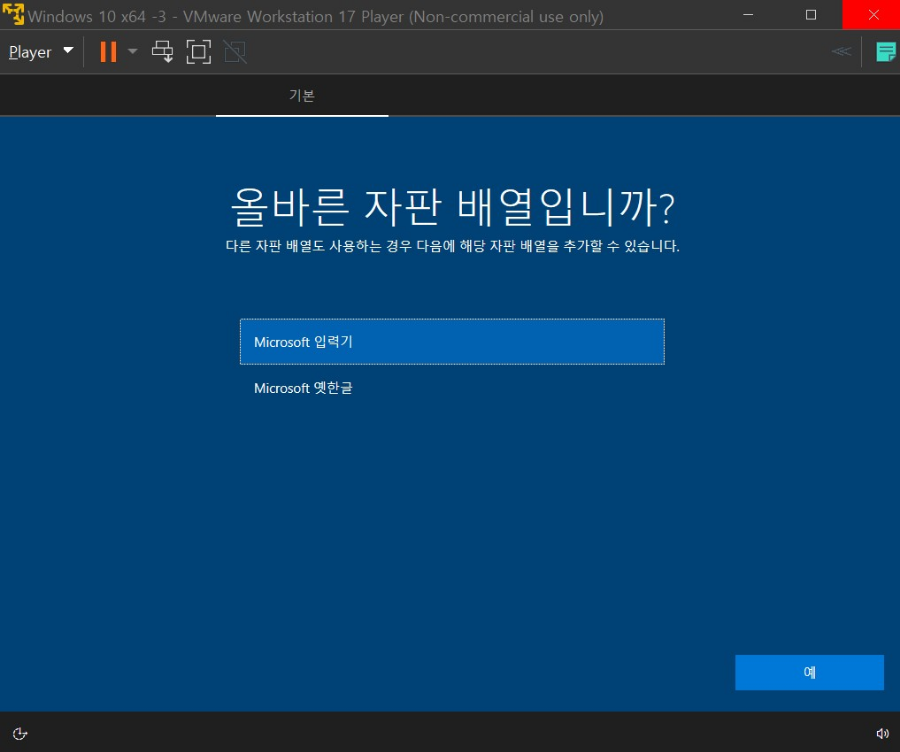This screenshot has width=900, height=752.
Task: Enter full screen mode
Action: (199, 52)
